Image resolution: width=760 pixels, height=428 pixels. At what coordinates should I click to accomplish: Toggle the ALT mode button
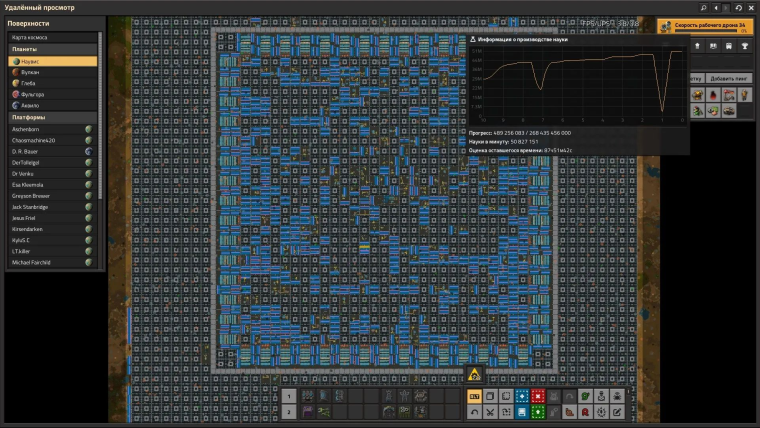[x=475, y=396]
